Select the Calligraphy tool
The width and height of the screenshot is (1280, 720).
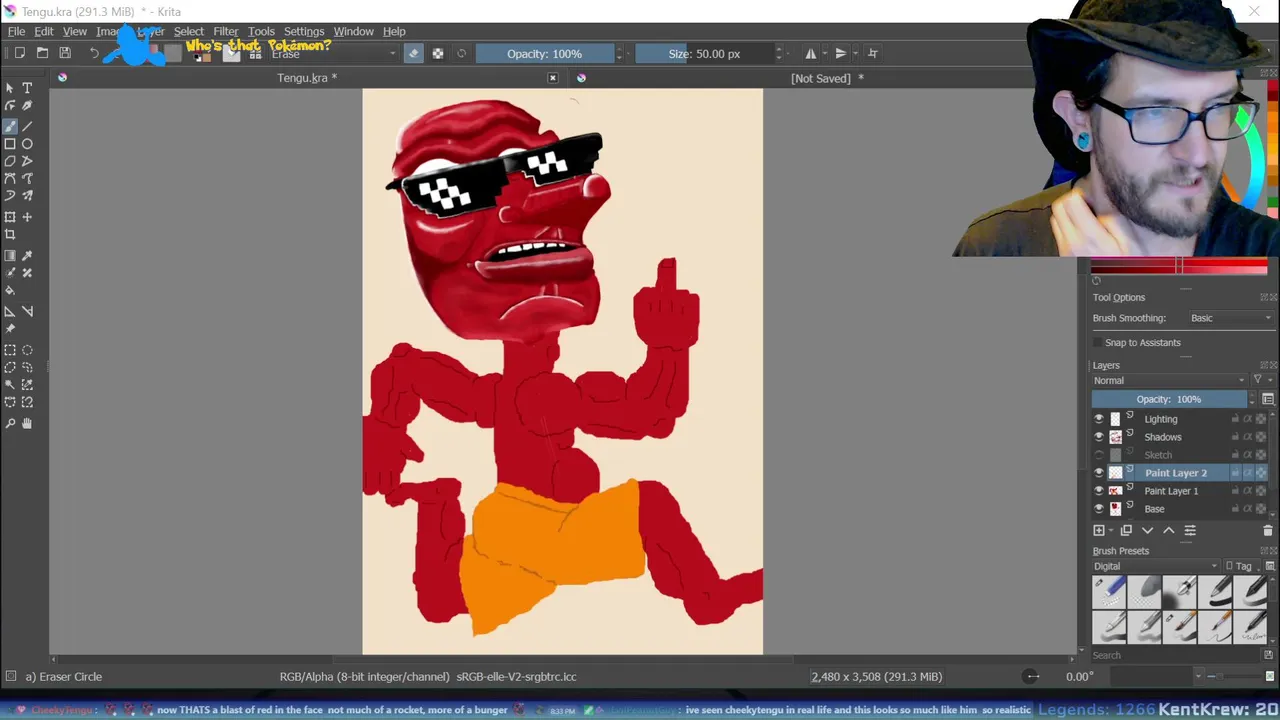click(x=27, y=106)
